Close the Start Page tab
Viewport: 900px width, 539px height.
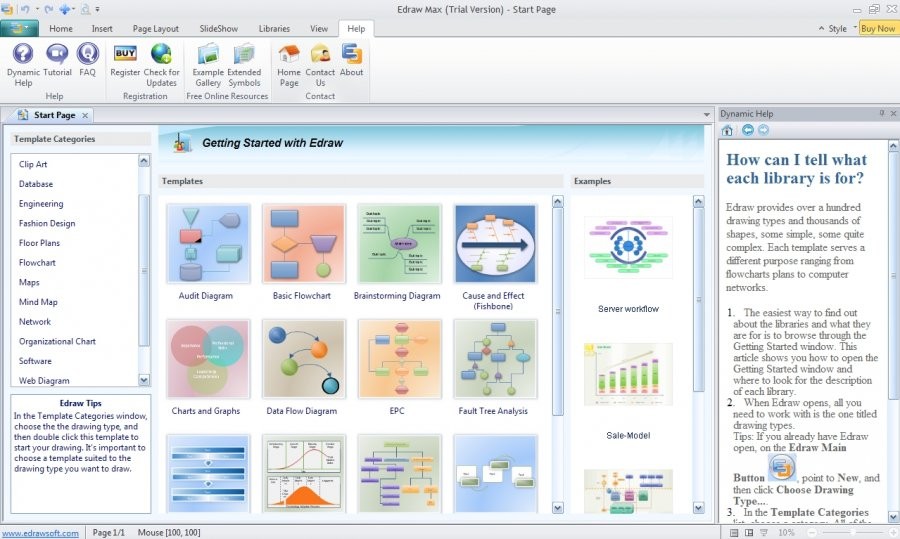[85, 115]
